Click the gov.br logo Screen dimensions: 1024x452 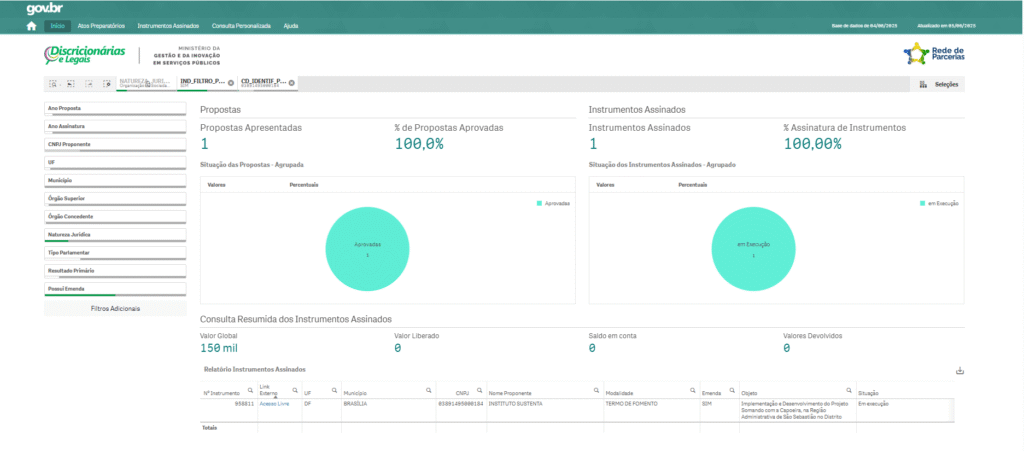click(x=44, y=9)
